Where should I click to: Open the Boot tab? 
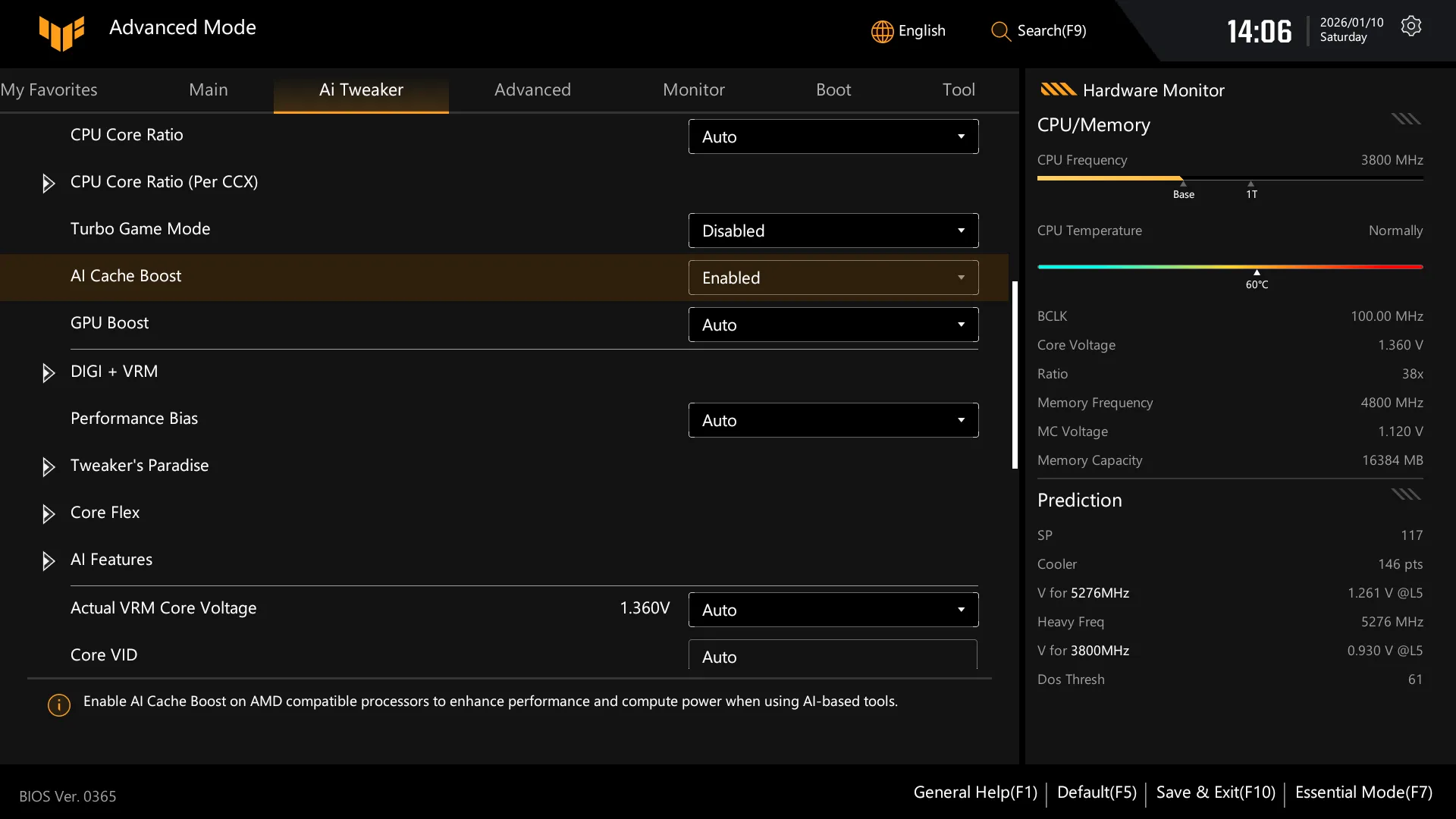click(833, 89)
